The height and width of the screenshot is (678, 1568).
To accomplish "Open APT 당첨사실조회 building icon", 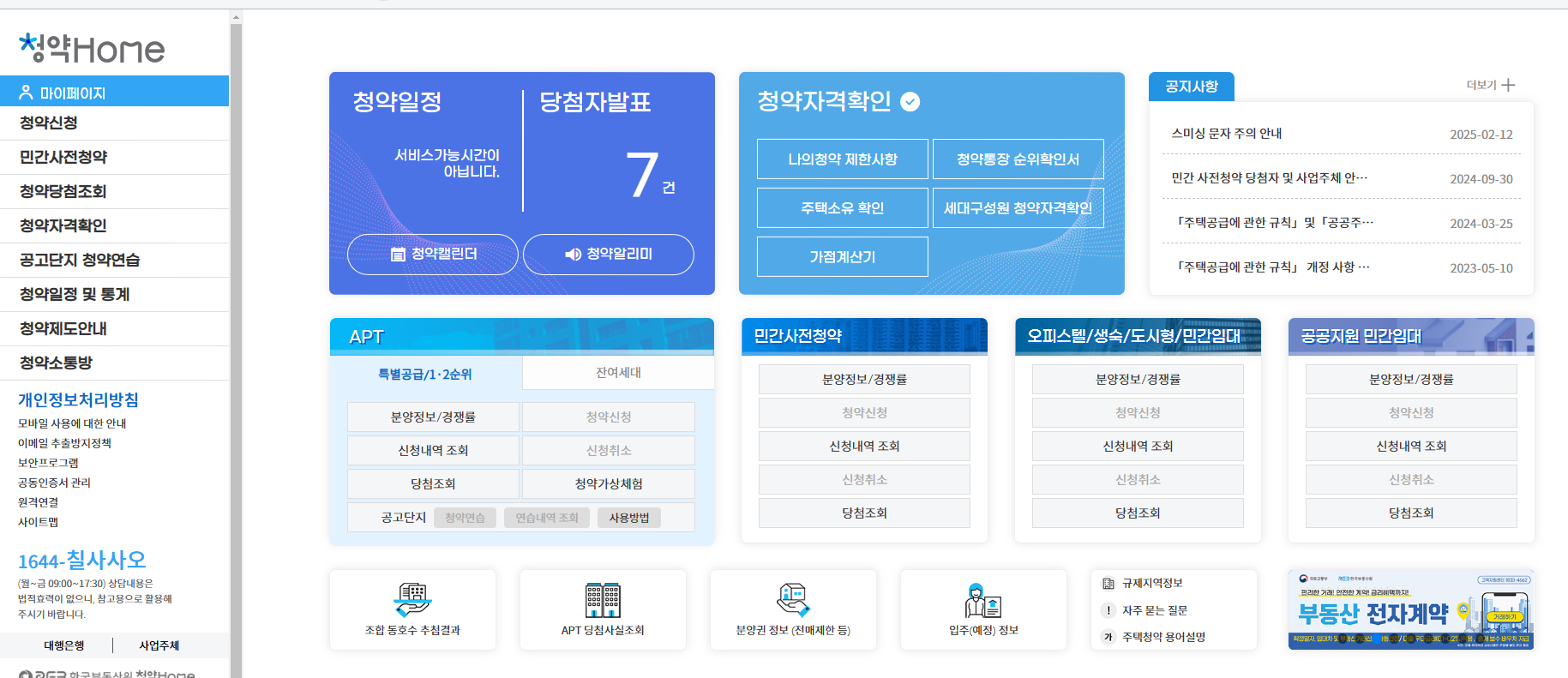I will tap(603, 600).
